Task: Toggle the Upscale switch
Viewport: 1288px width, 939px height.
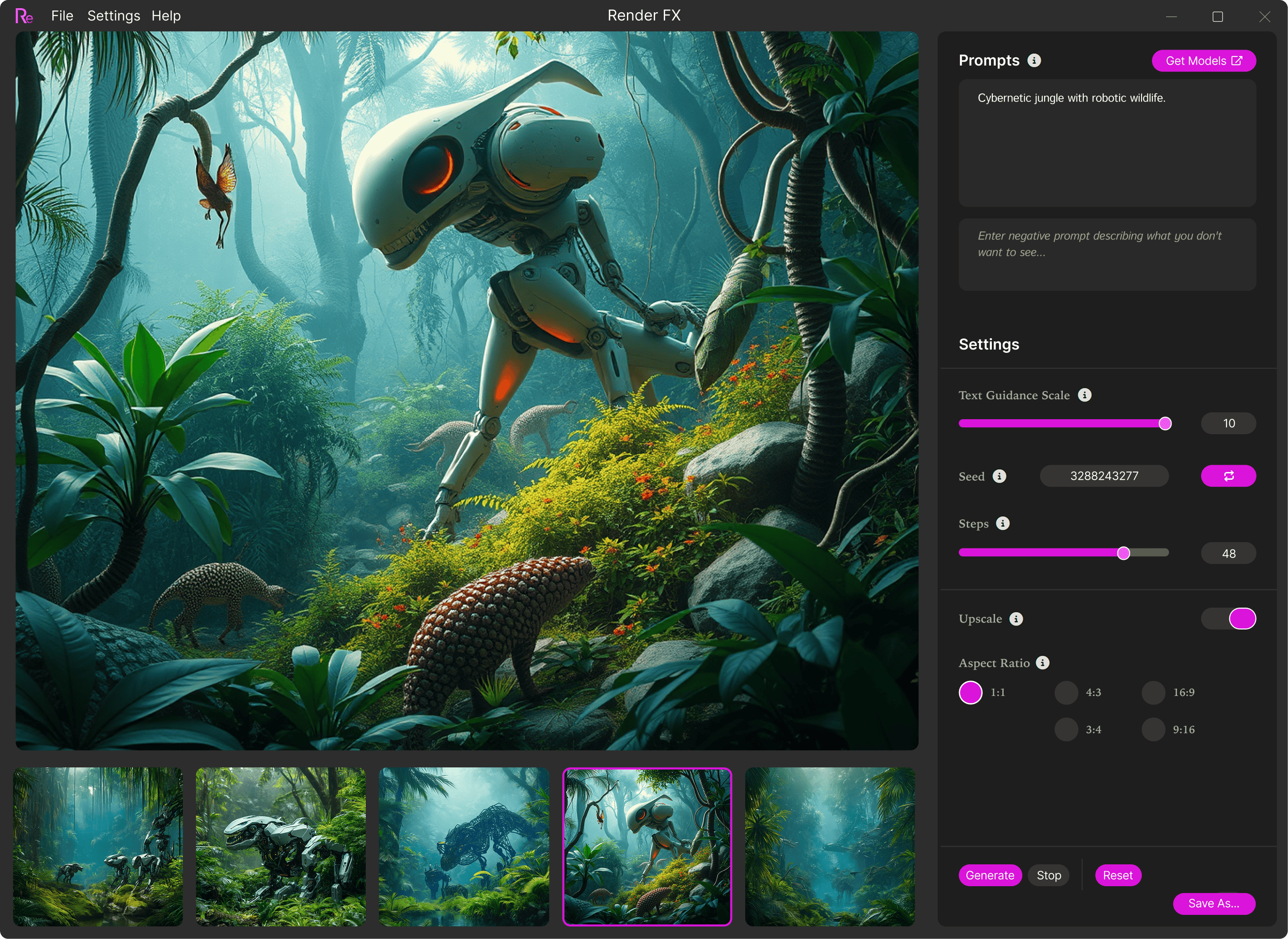Action: pyautogui.click(x=1228, y=619)
